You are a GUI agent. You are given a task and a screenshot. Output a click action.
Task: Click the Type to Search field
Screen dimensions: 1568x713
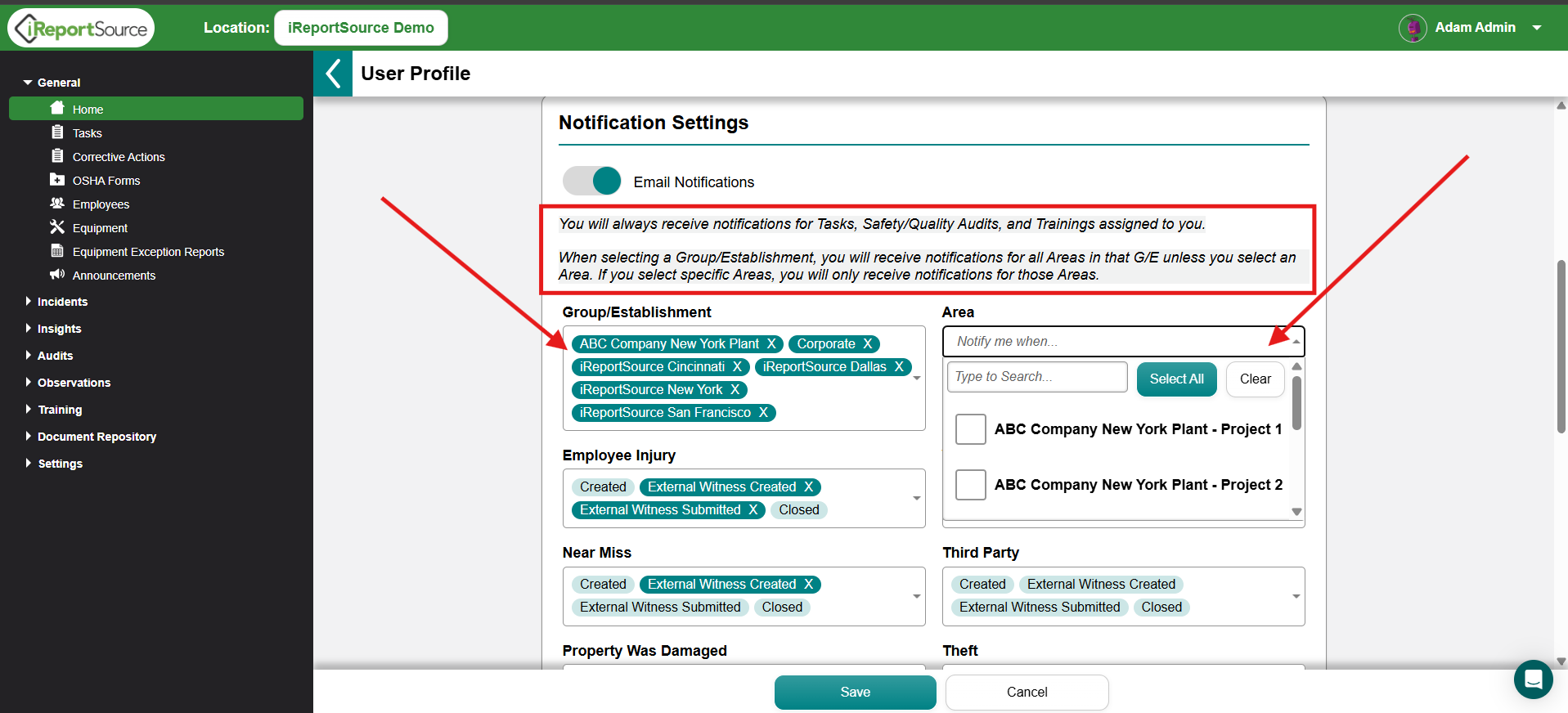point(1037,377)
